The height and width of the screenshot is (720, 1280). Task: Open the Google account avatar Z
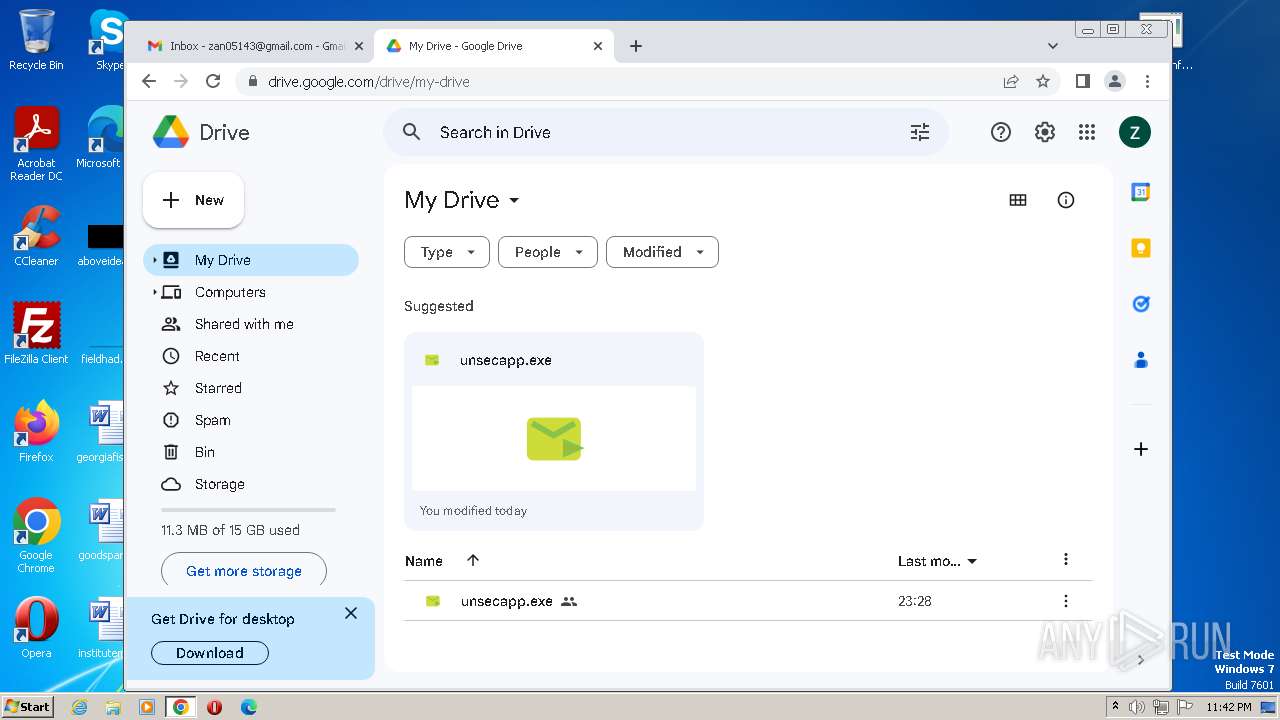click(1135, 132)
